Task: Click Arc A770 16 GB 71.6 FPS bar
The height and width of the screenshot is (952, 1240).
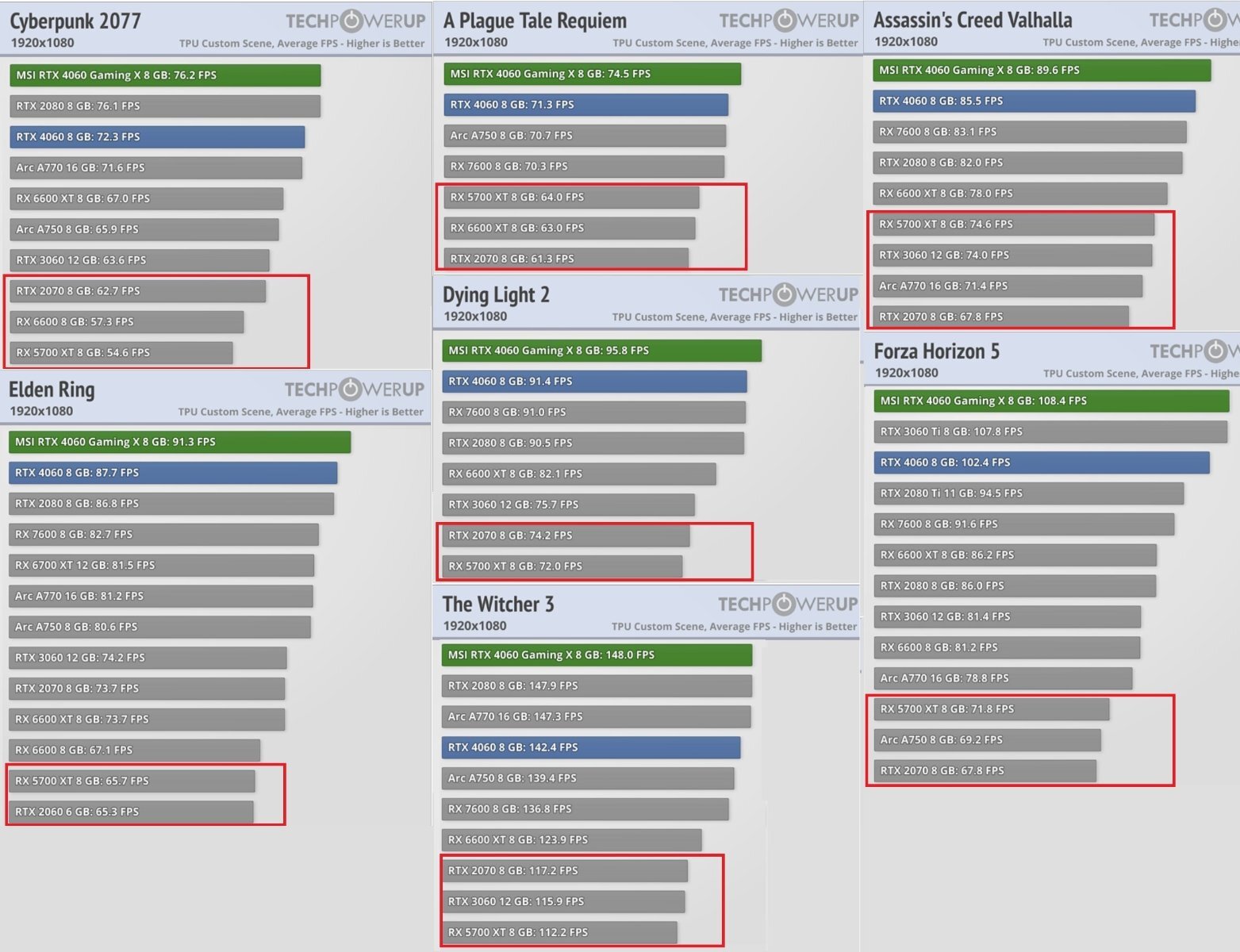Action: (156, 168)
